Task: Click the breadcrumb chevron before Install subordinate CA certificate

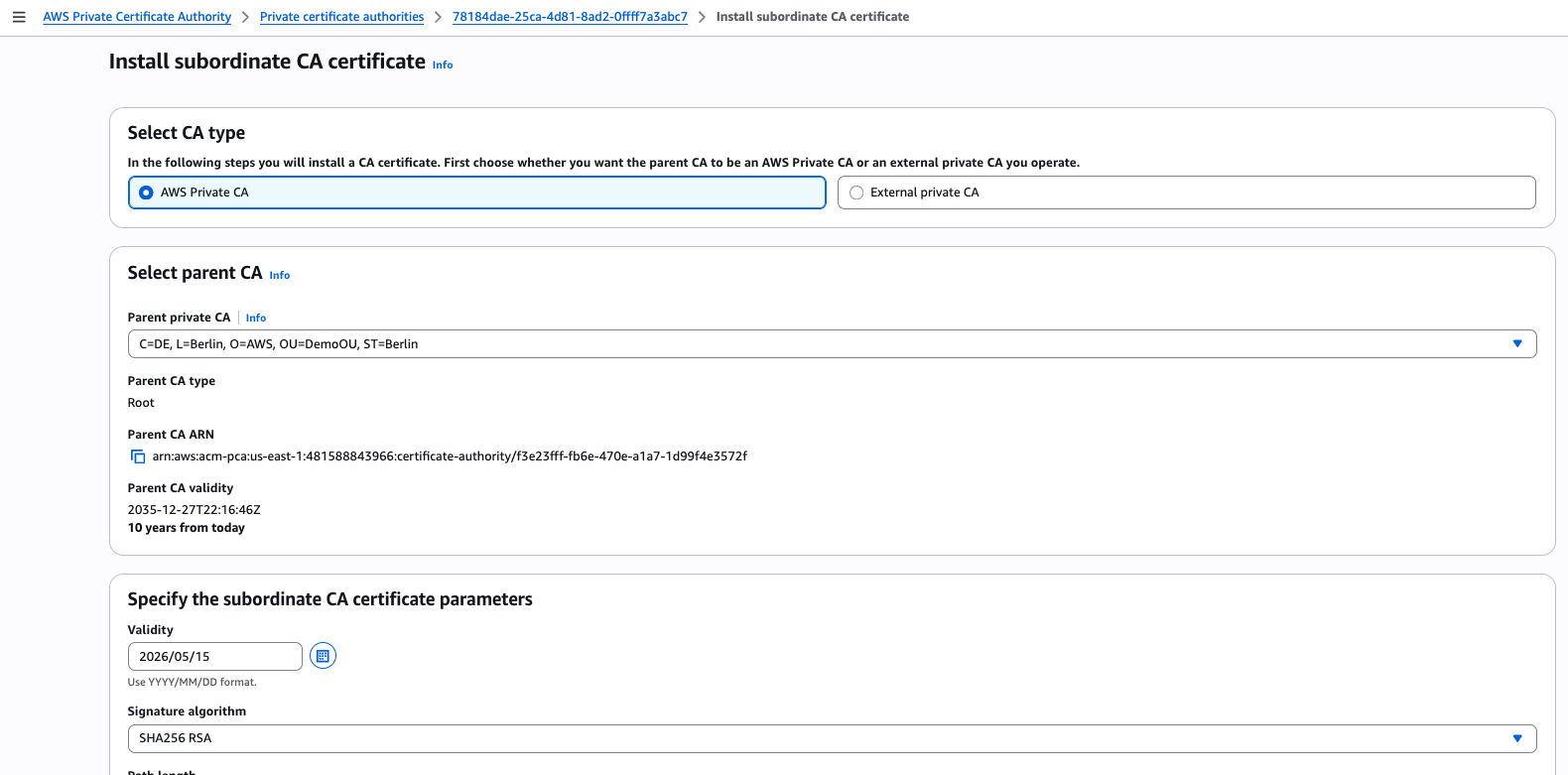Action: tap(702, 17)
